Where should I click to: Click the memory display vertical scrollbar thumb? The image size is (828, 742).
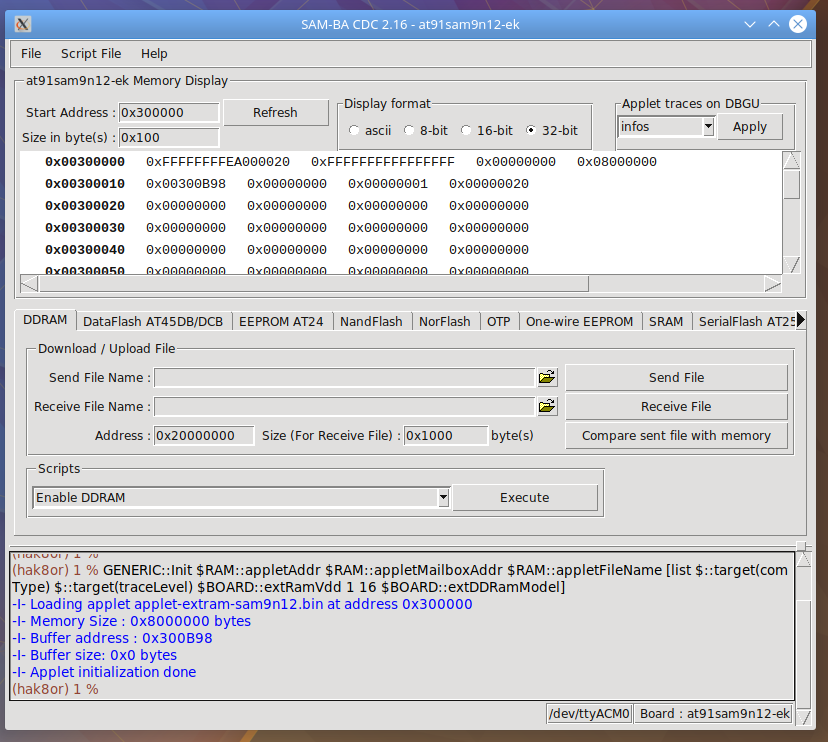coord(791,184)
